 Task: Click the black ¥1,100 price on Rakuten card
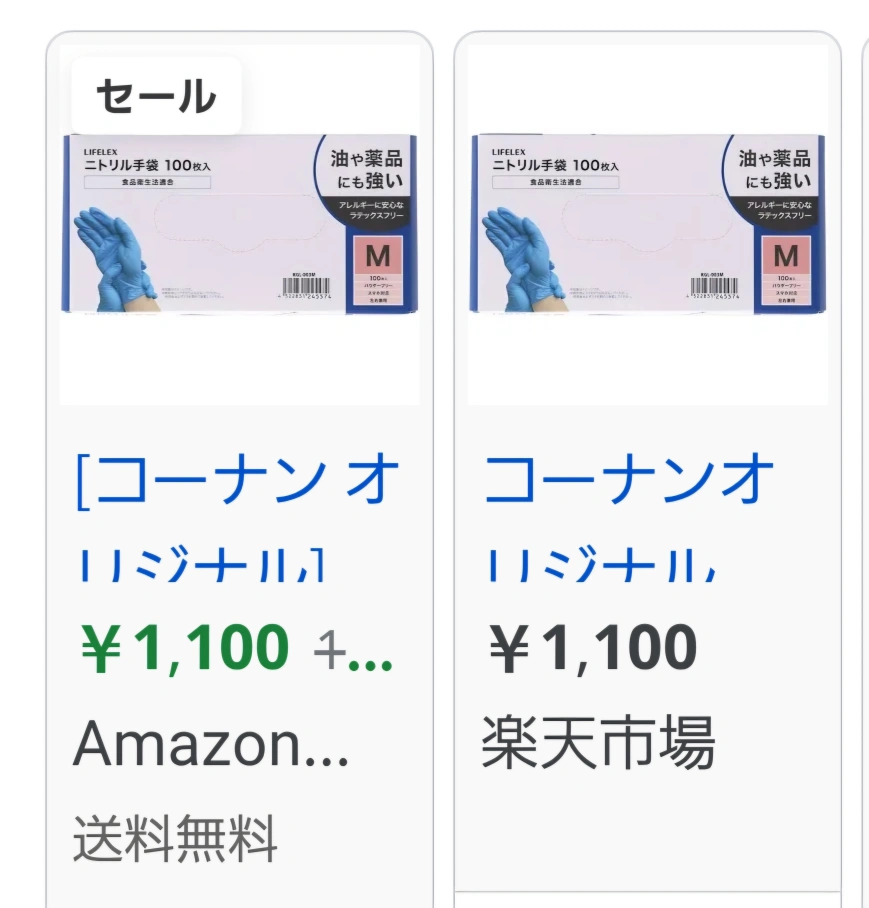593,647
